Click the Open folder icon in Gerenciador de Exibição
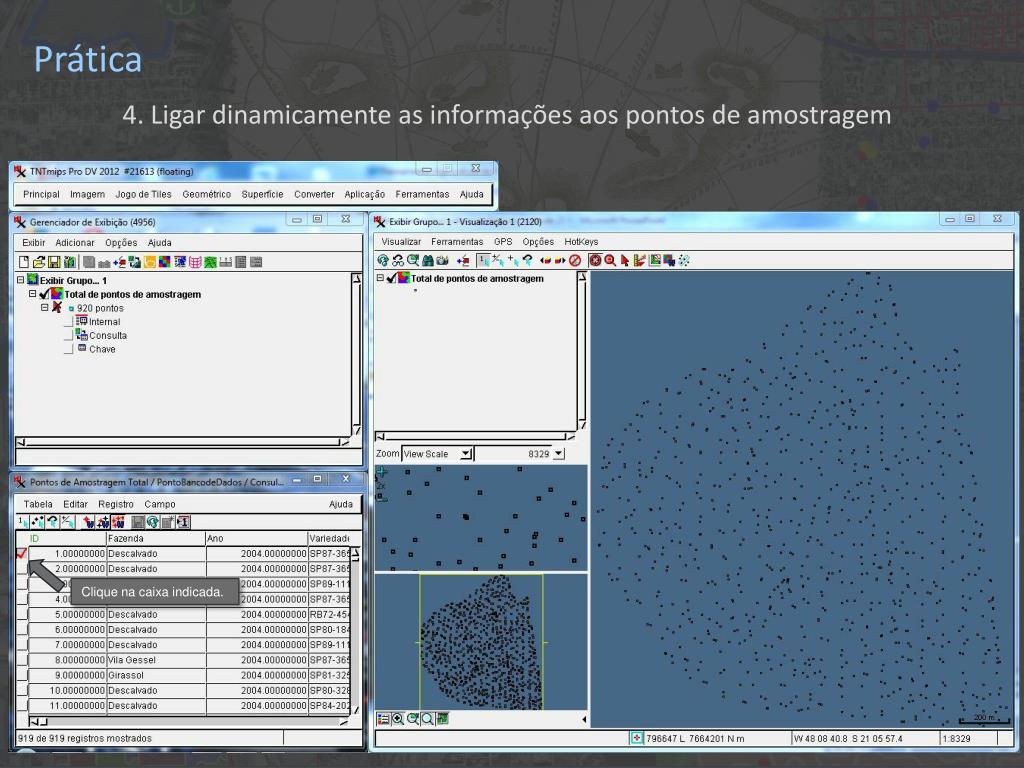The image size is (1024, 768). point(39,262)
